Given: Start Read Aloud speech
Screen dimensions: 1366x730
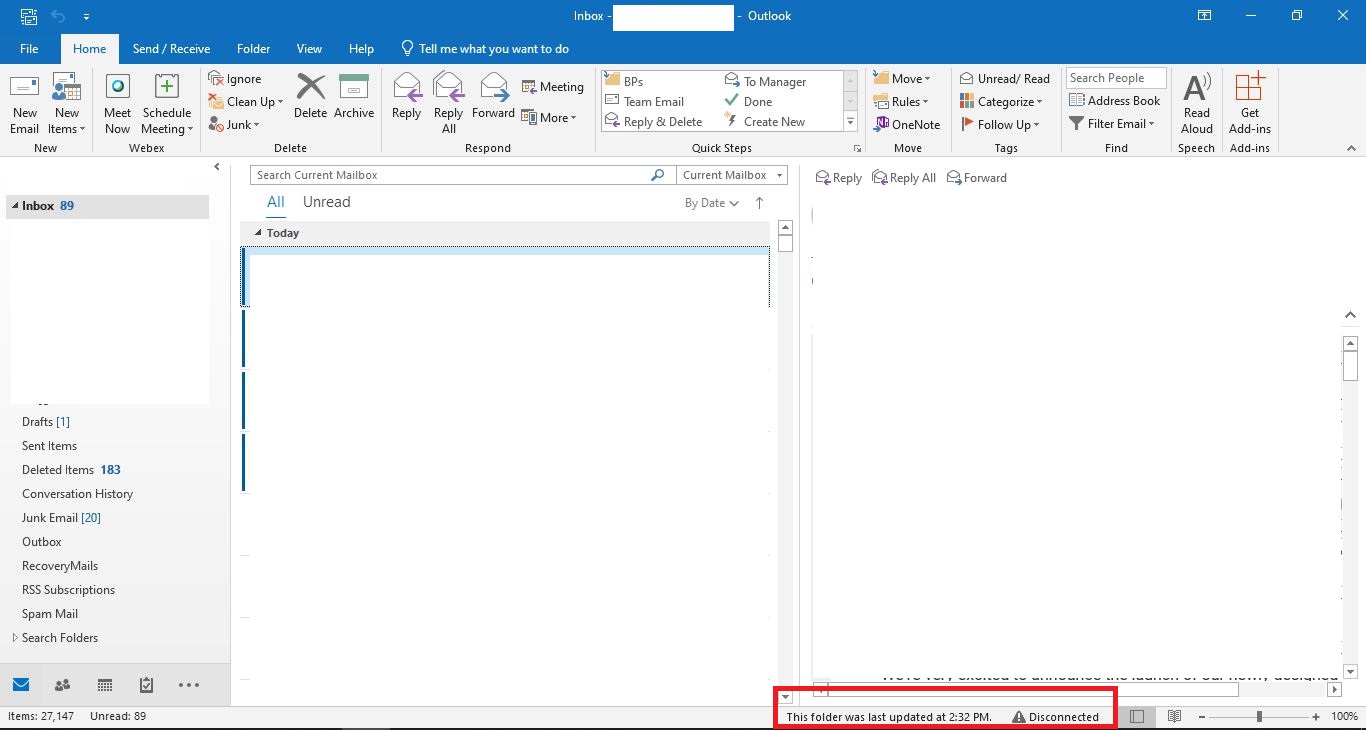Looking at the screenshot, I should (1197, 104).
